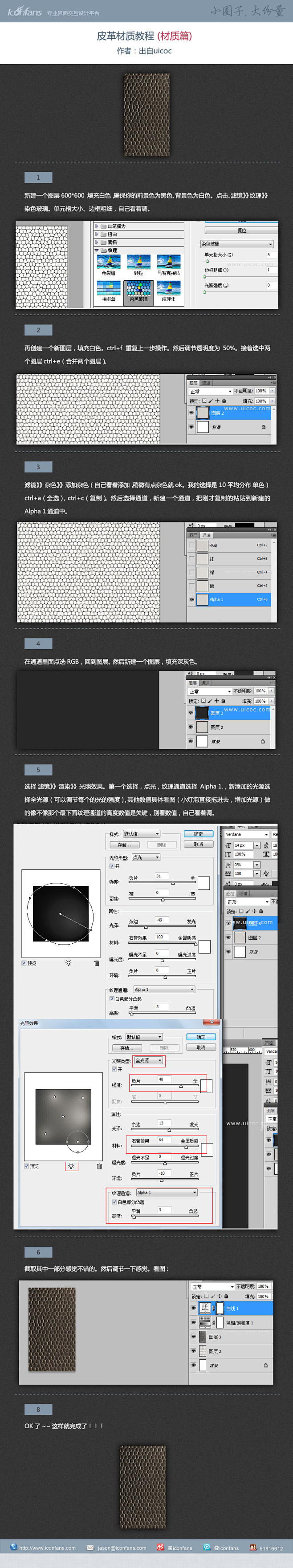Click the 背景 lock icon in step 4 panel
293x1568 pixels.
coord(263,741)
